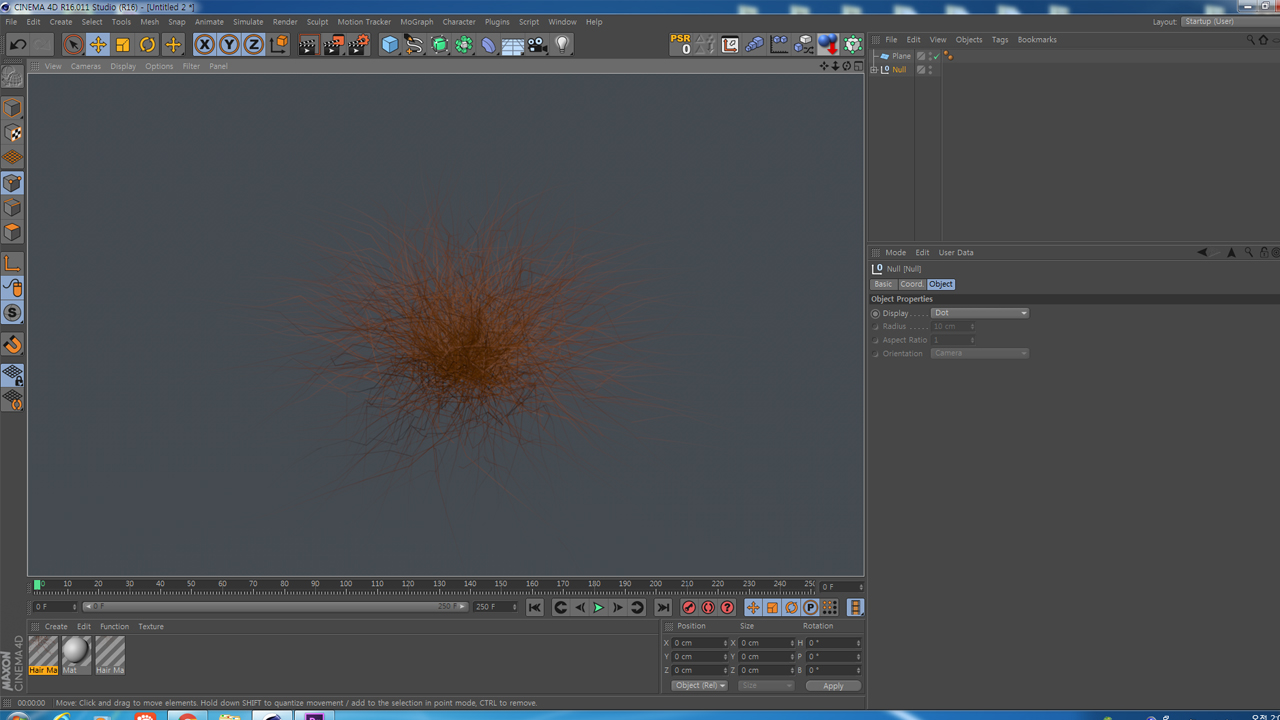The width and height of the screenshot is (1280, 720).
Task: Toggle the coordinate system icon
Action: tap(279, 44)
